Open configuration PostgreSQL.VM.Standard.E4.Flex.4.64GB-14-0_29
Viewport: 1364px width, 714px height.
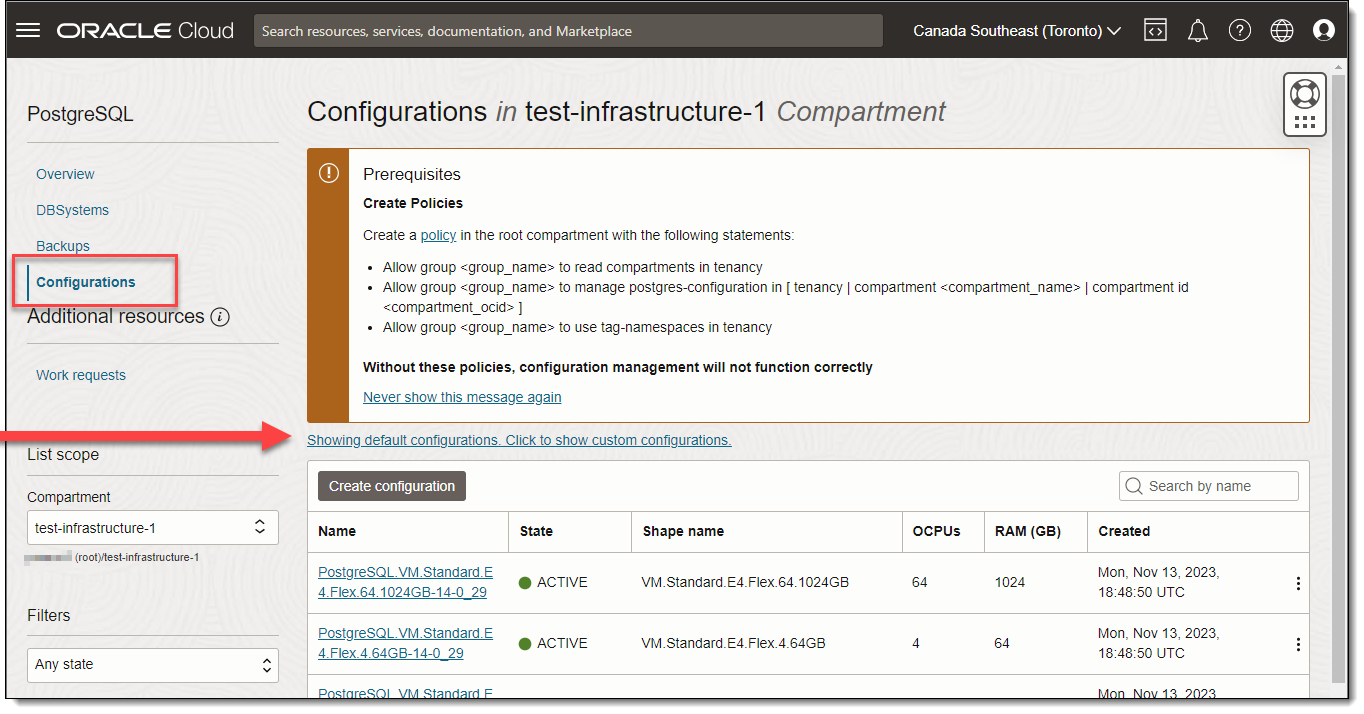click(x=405, y=644)
